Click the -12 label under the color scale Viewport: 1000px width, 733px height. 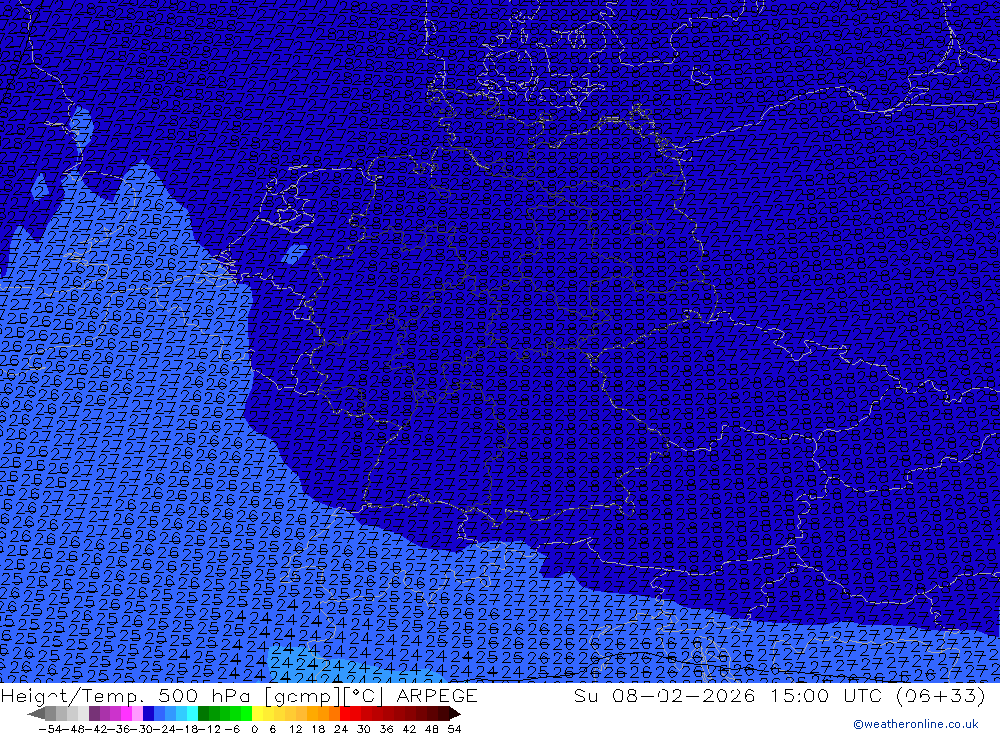(x=209, y=729)
